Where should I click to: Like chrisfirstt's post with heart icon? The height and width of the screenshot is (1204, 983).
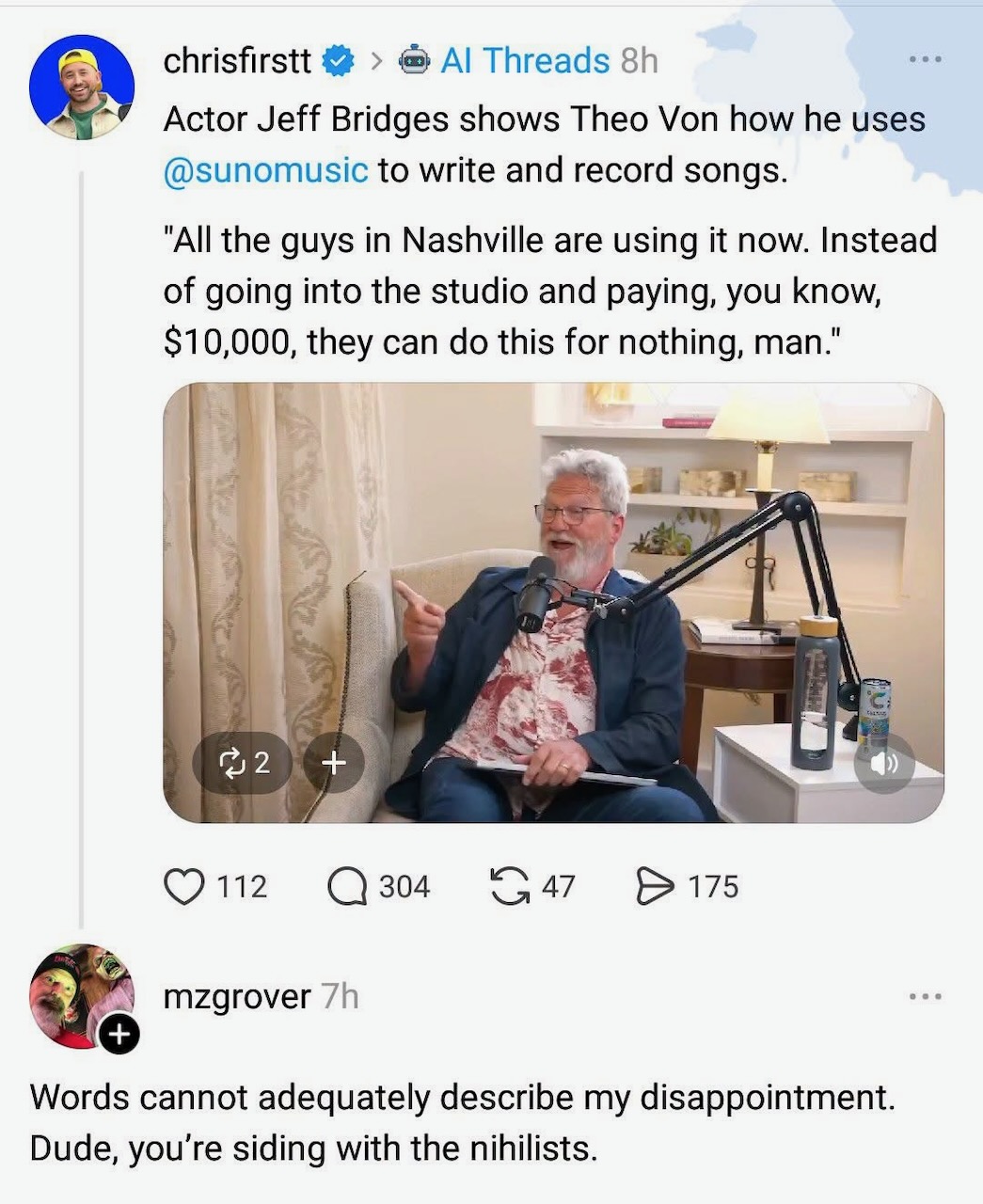point(184,886)
